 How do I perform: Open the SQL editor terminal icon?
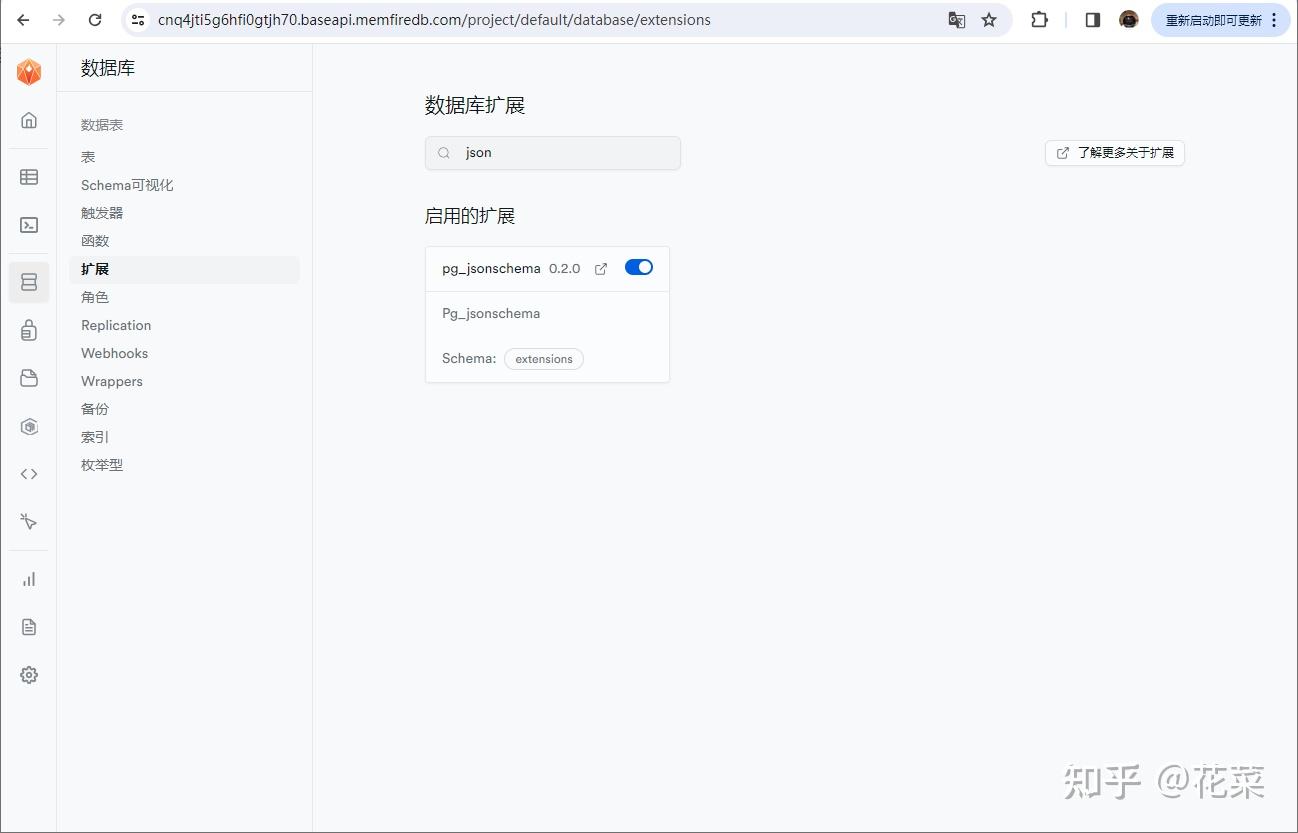click(28, 225)
